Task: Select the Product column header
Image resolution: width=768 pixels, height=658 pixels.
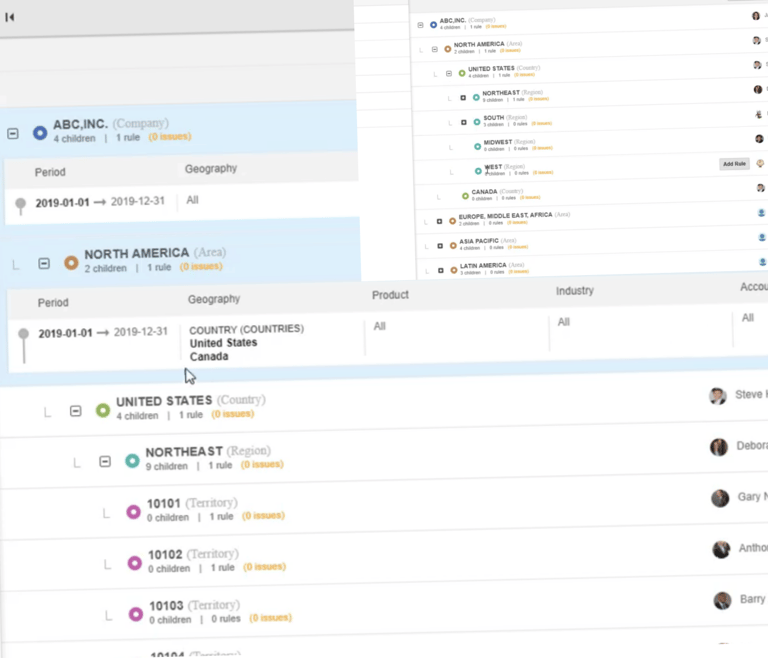Action: [x=390, y=295]
